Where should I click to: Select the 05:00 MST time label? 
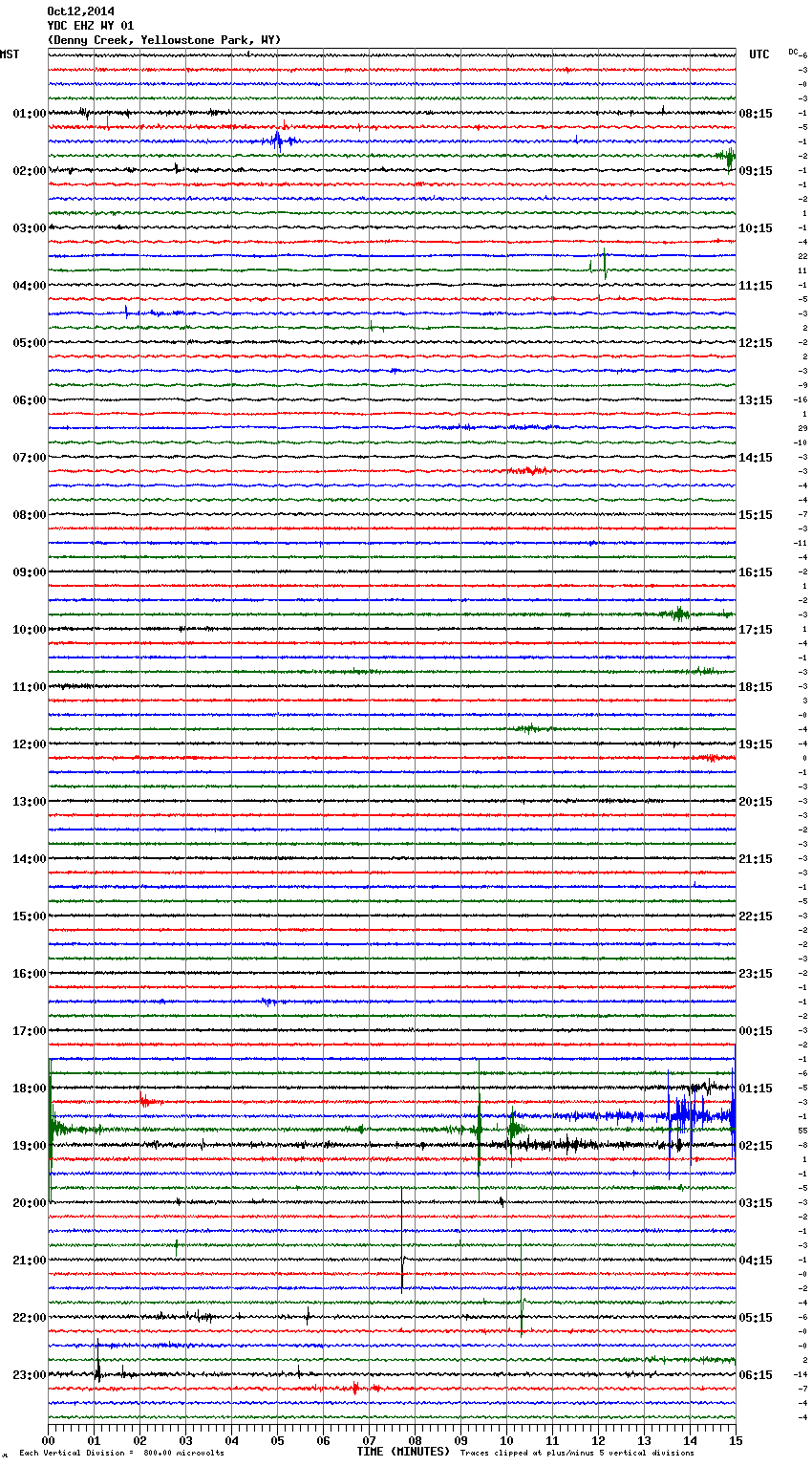point(30,343)
